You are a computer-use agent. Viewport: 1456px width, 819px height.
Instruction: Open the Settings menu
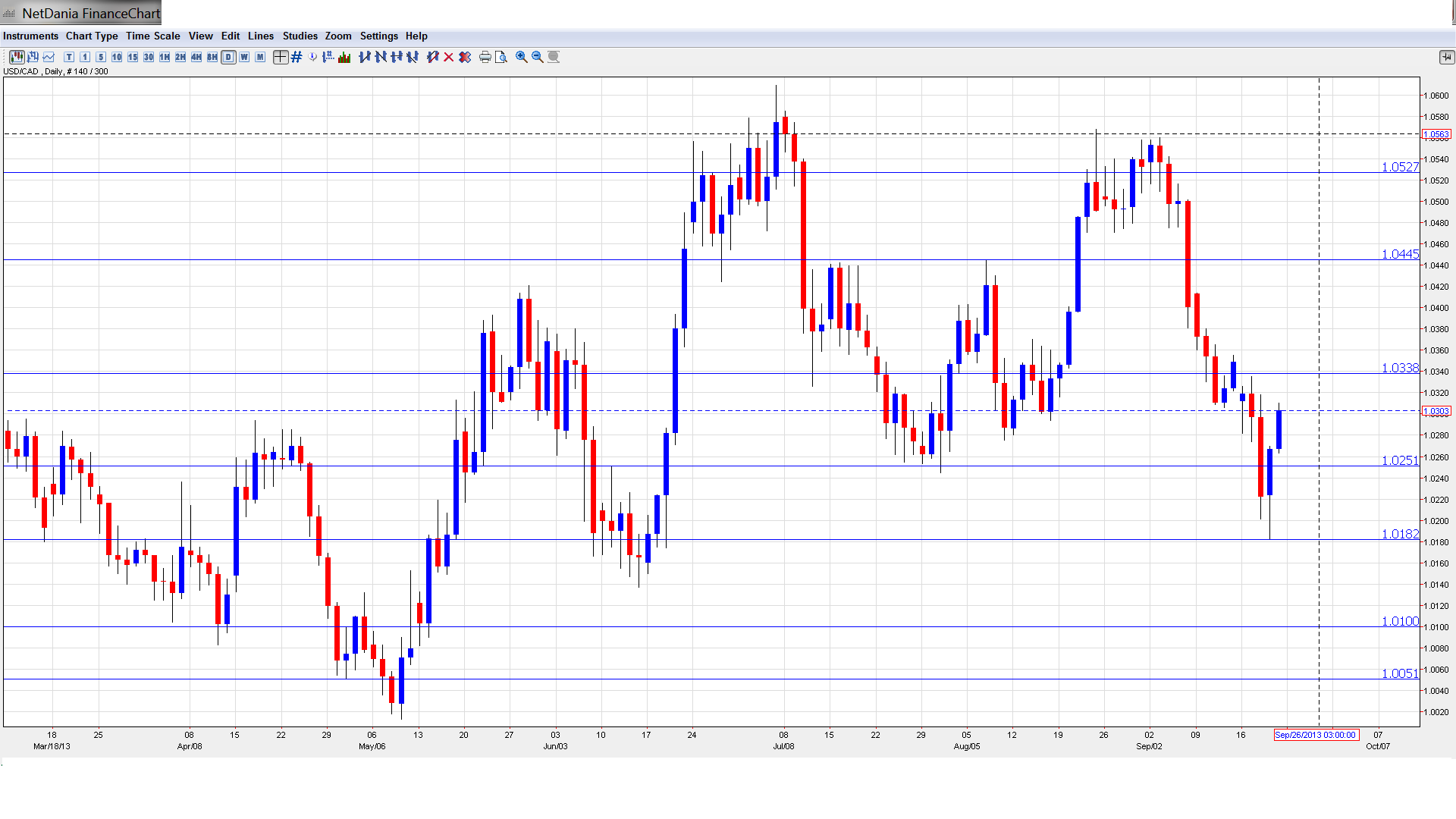point(378,36)
